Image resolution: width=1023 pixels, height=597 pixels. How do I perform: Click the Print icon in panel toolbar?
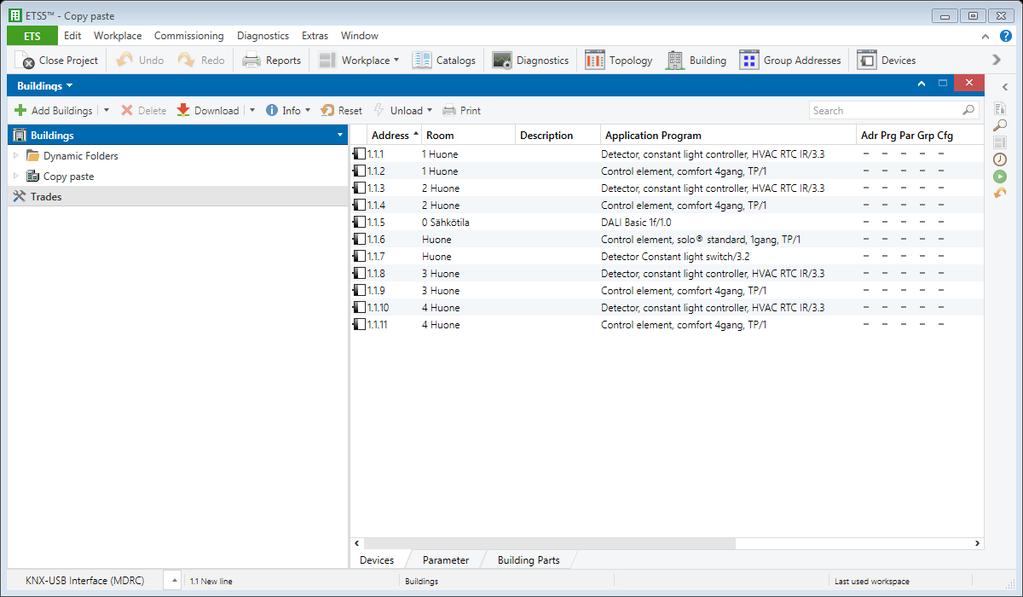[x=449, y=110]
